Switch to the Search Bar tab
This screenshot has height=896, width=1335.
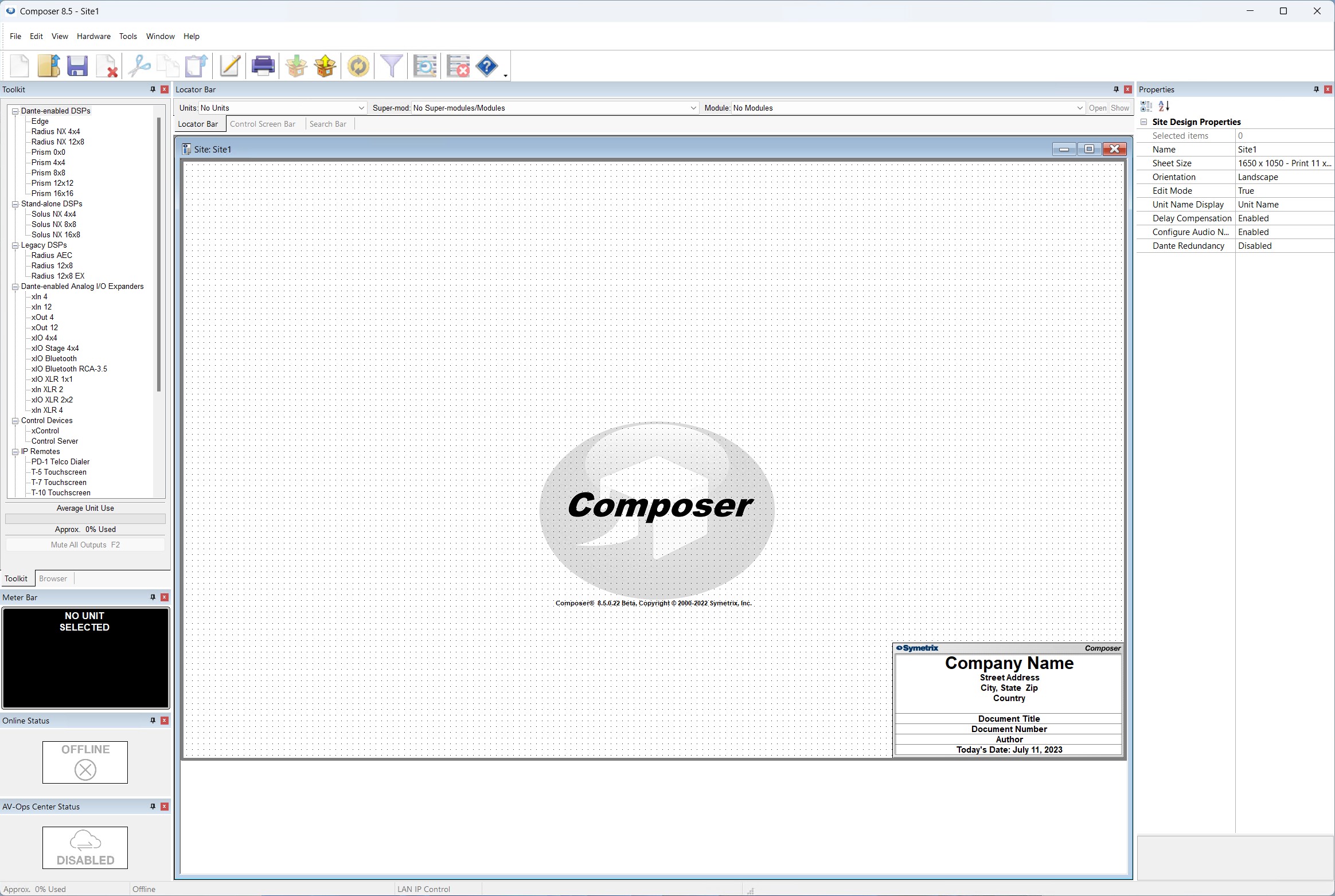click(328, 124)
